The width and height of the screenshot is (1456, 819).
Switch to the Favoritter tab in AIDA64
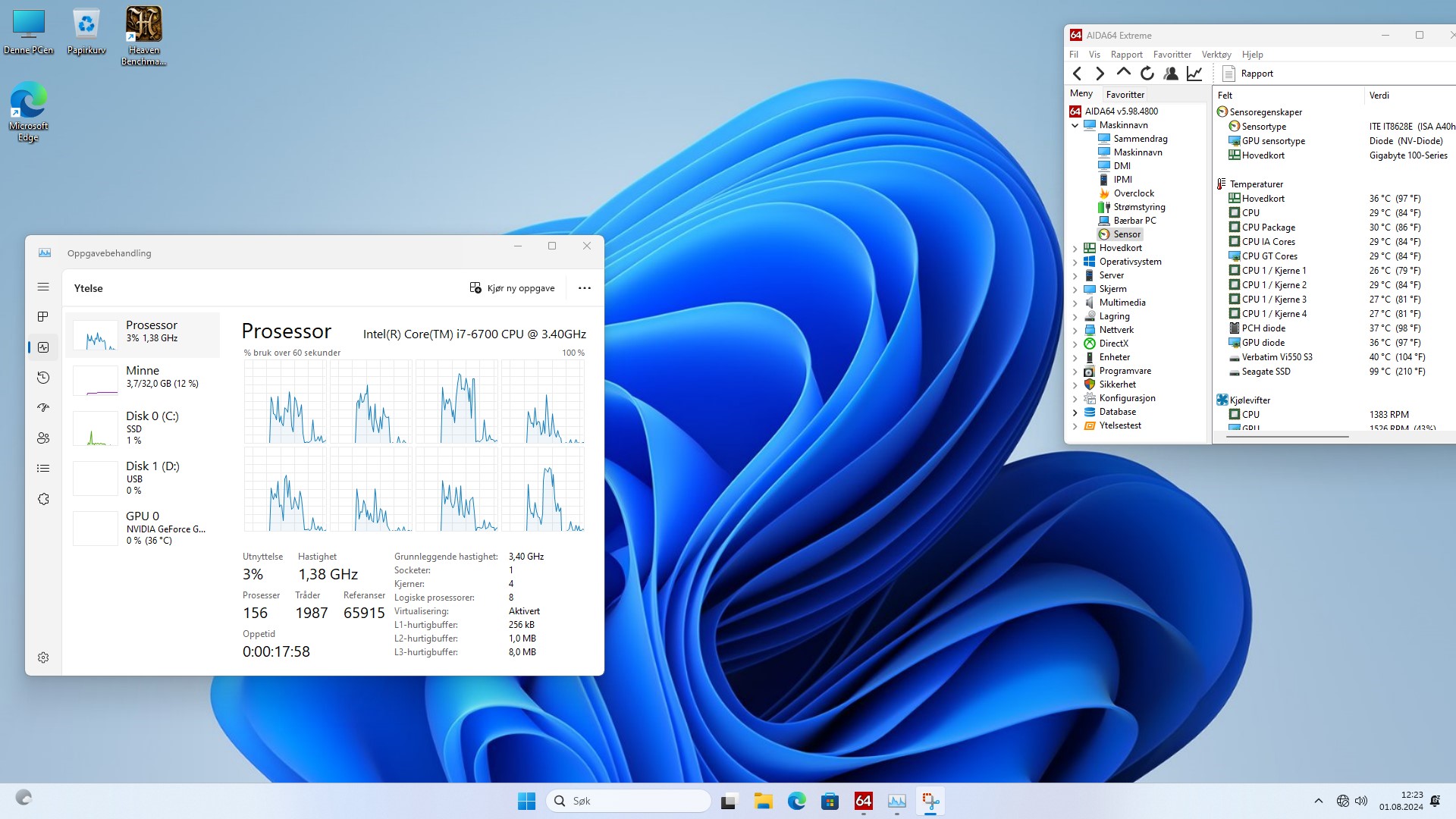click(x=1125, y=95)
